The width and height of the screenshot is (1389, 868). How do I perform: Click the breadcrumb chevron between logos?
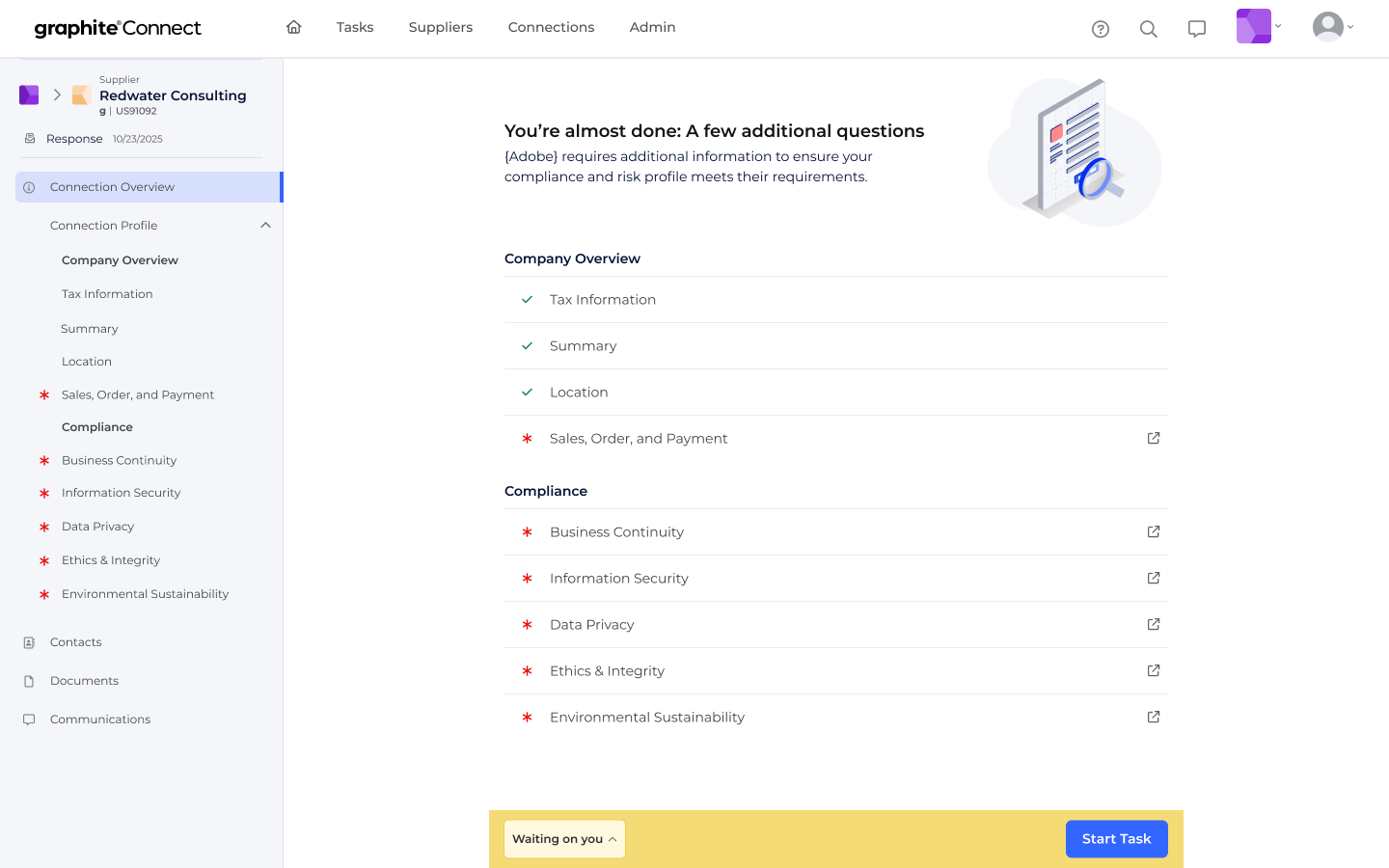coord(57,95)
